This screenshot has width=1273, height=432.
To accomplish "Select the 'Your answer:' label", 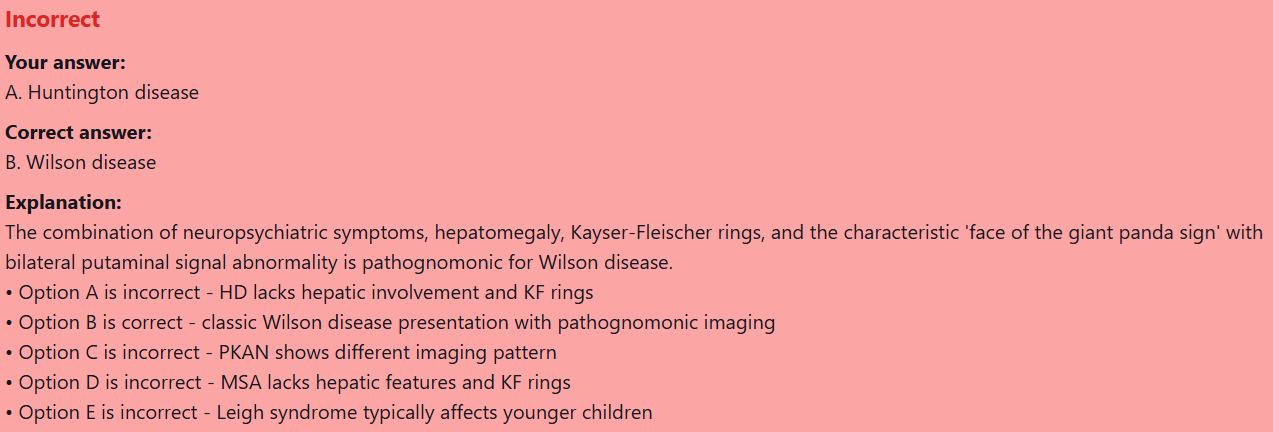I will click(x=65, y=63).
